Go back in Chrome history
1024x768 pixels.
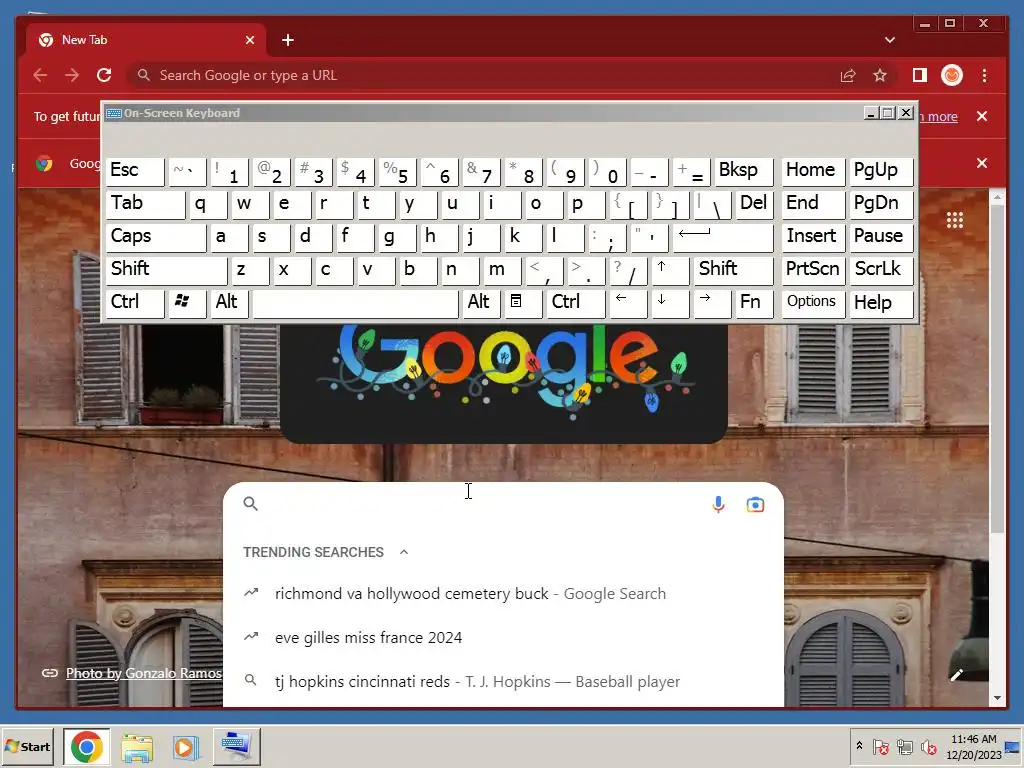40,75
